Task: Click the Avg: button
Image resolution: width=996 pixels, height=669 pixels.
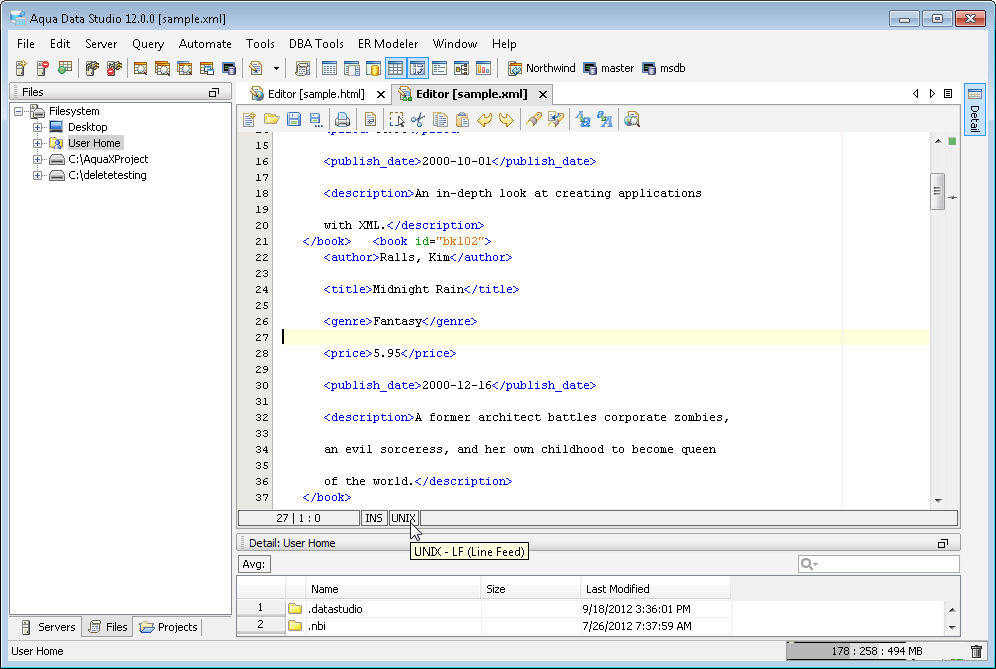Action: tap(254, 564)
